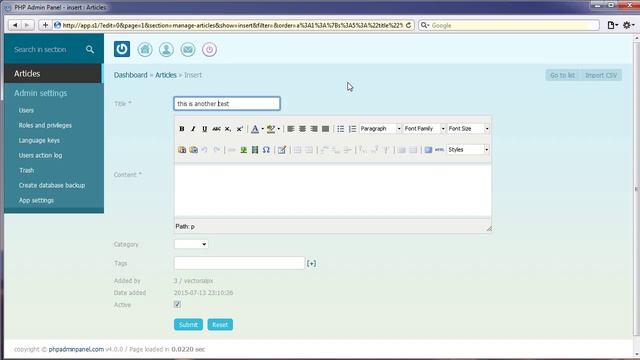
Task: Justify text fully
Action: click(x=325, y=129)
